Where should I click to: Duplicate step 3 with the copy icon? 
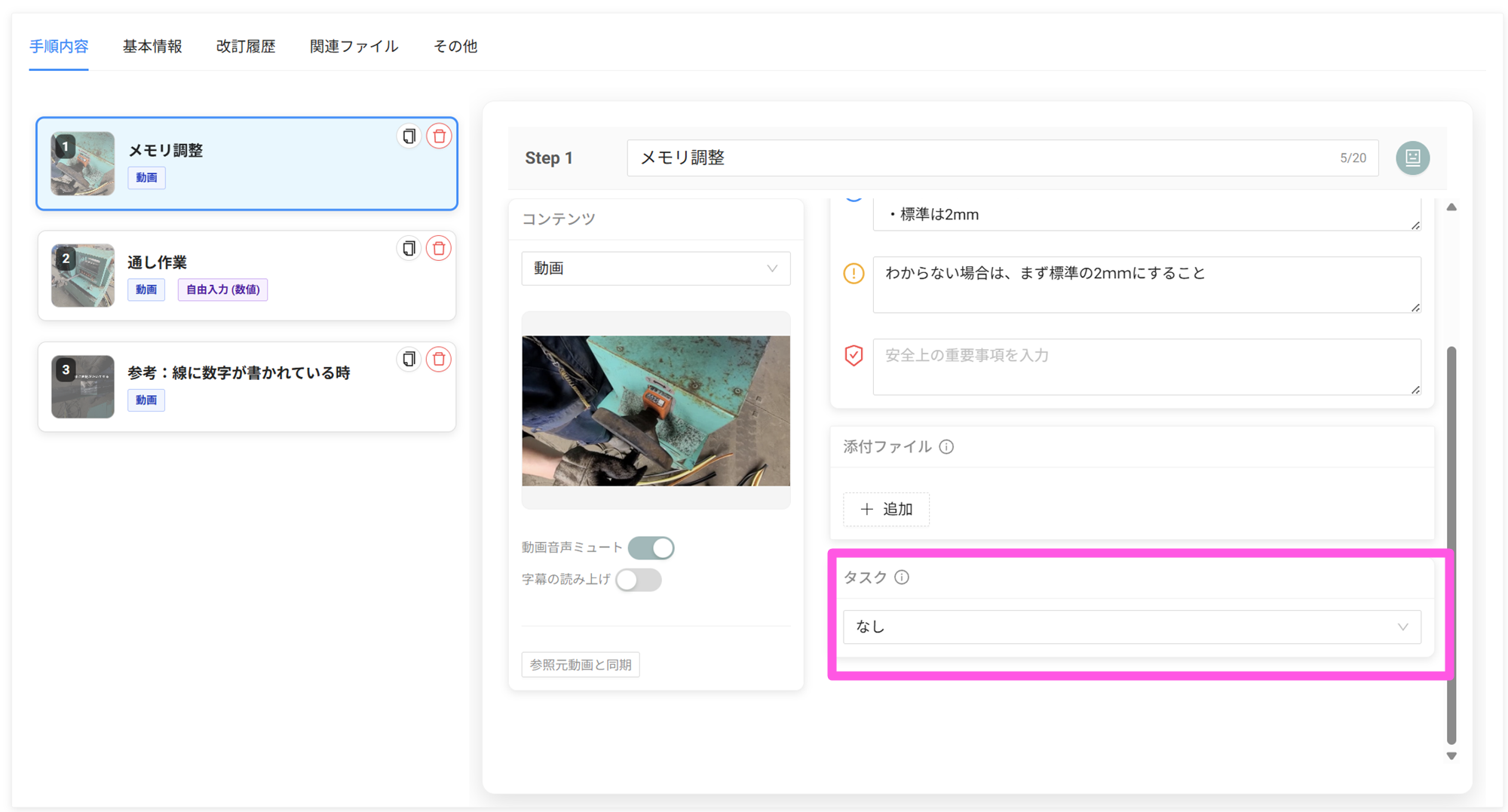(x=409, y=359)
